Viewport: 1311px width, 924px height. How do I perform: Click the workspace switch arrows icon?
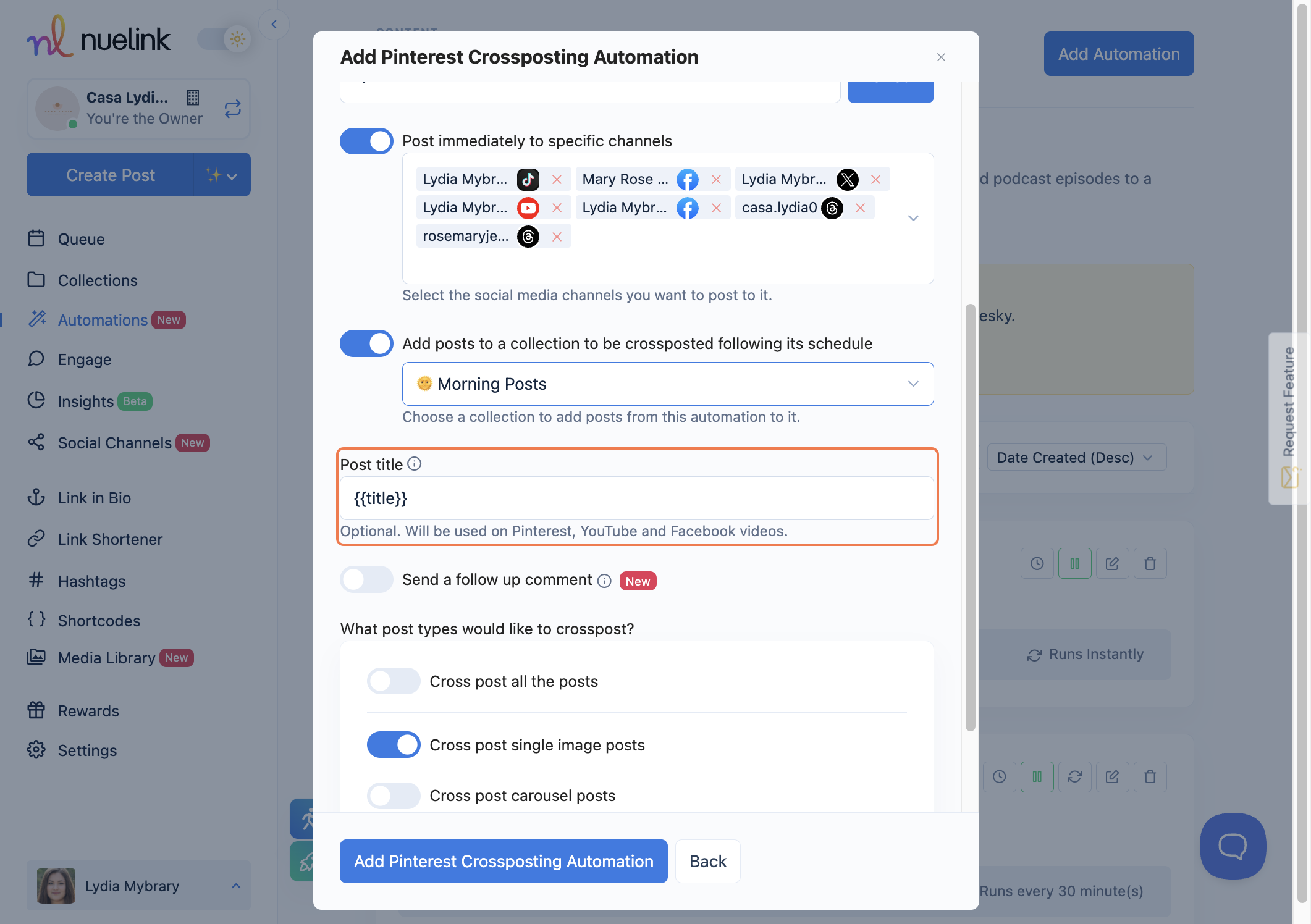[x=232, y=109]
